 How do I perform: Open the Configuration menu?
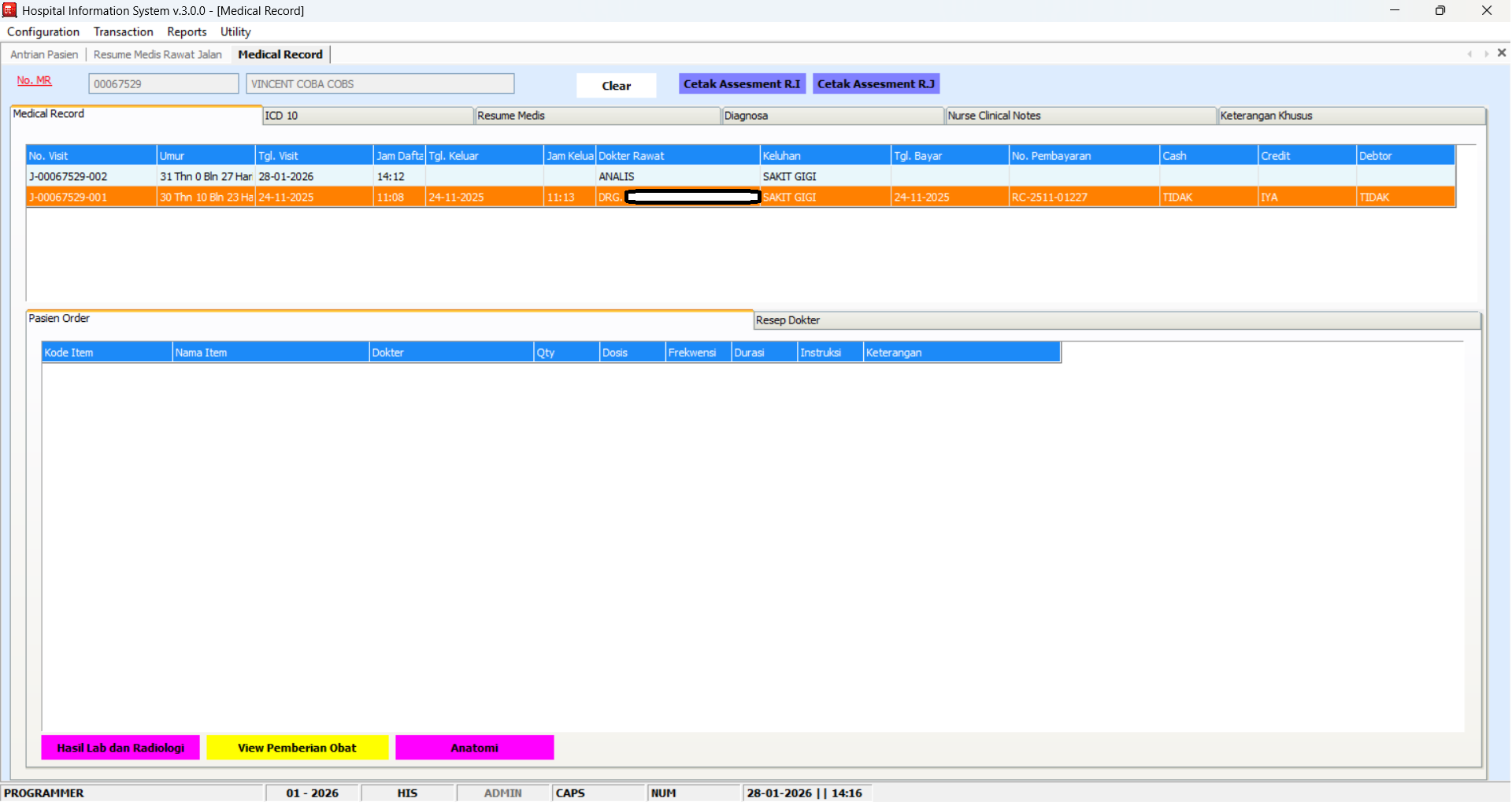[x=43, y=31]
